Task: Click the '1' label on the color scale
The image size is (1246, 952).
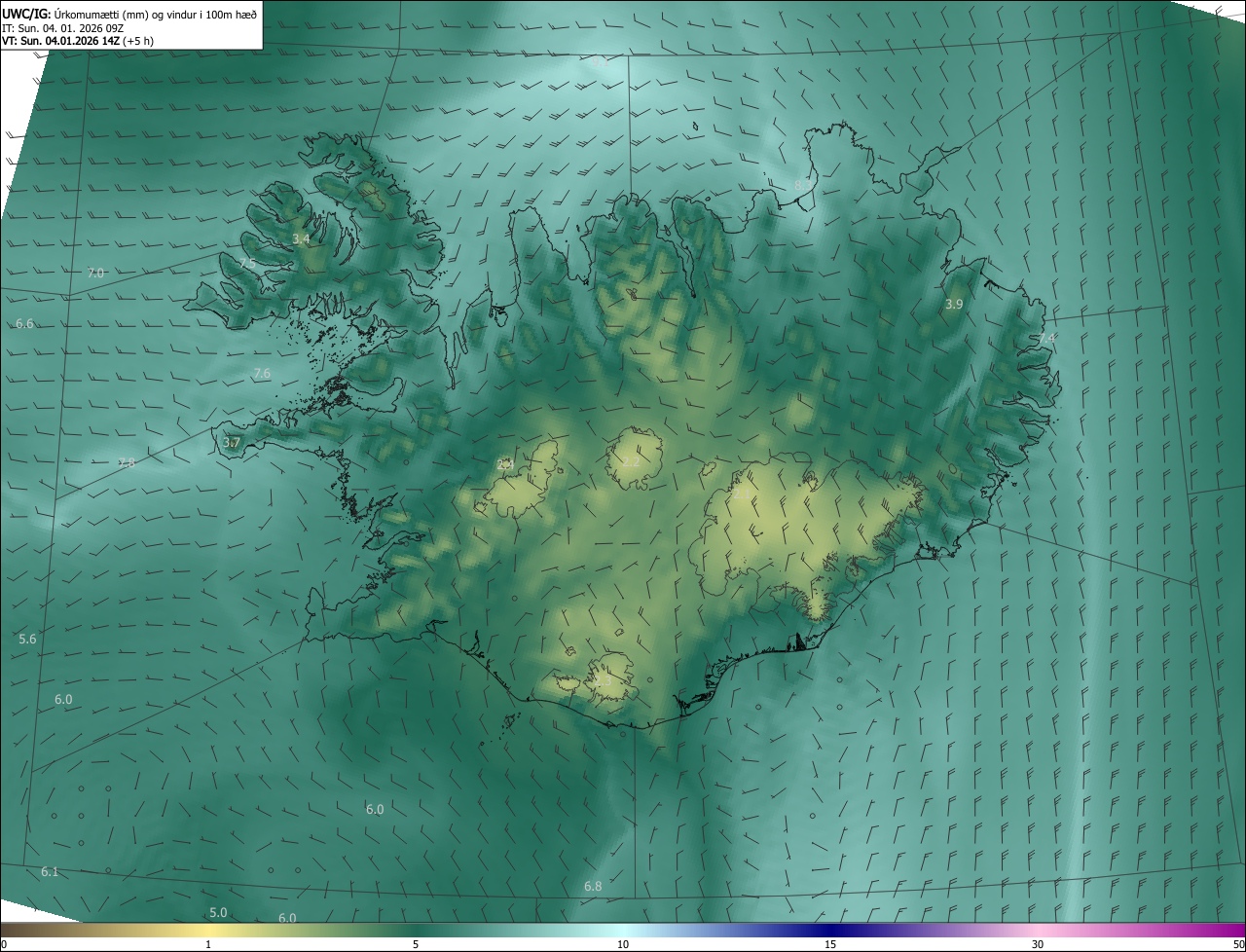Action: click(x=208, y=945)
